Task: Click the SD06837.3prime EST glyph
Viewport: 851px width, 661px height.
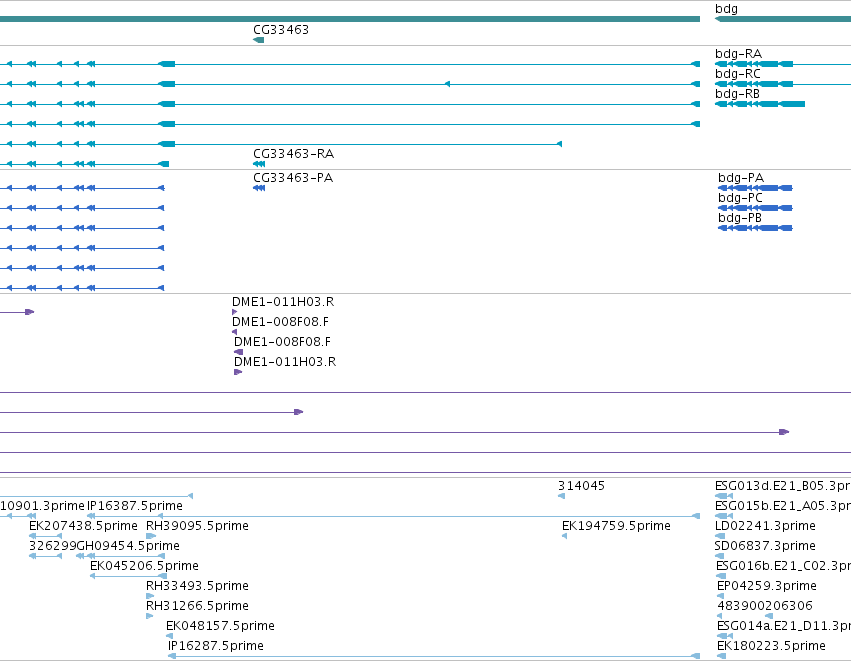Action: [x=720, y=556]
